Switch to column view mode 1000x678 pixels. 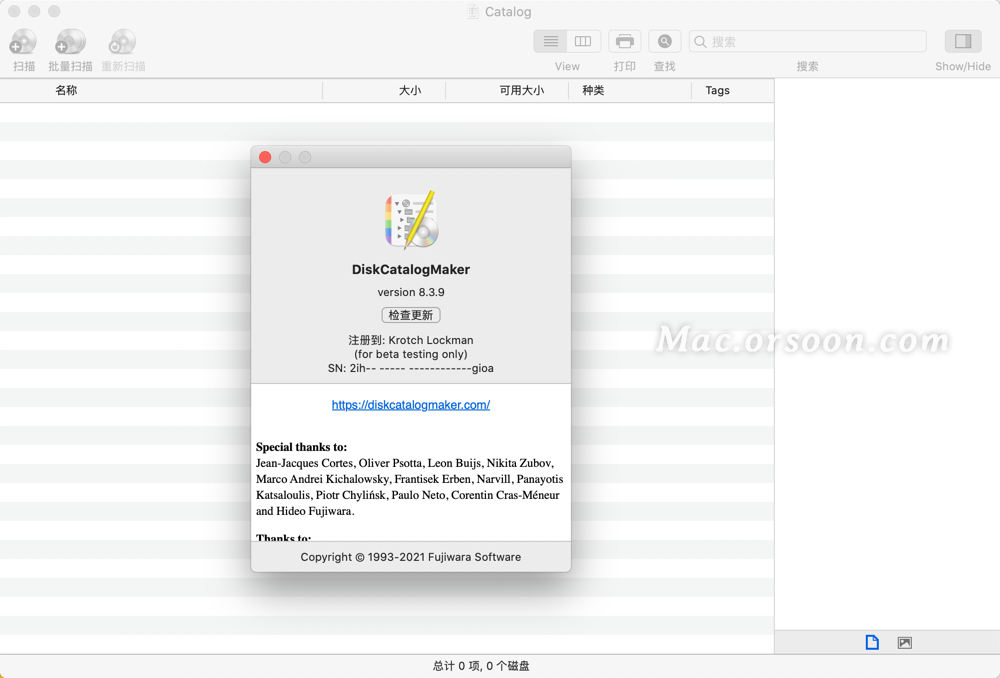583,41
